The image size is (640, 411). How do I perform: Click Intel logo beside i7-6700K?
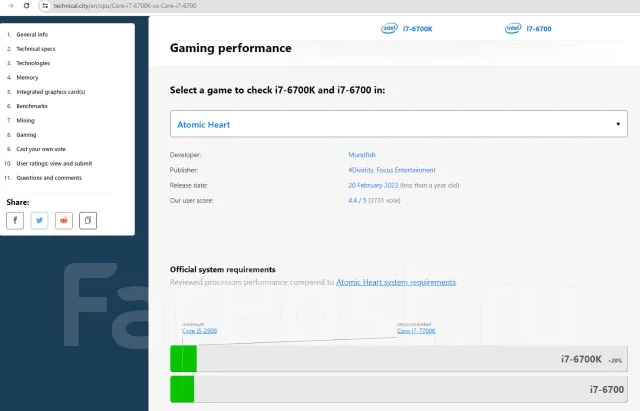389,28
